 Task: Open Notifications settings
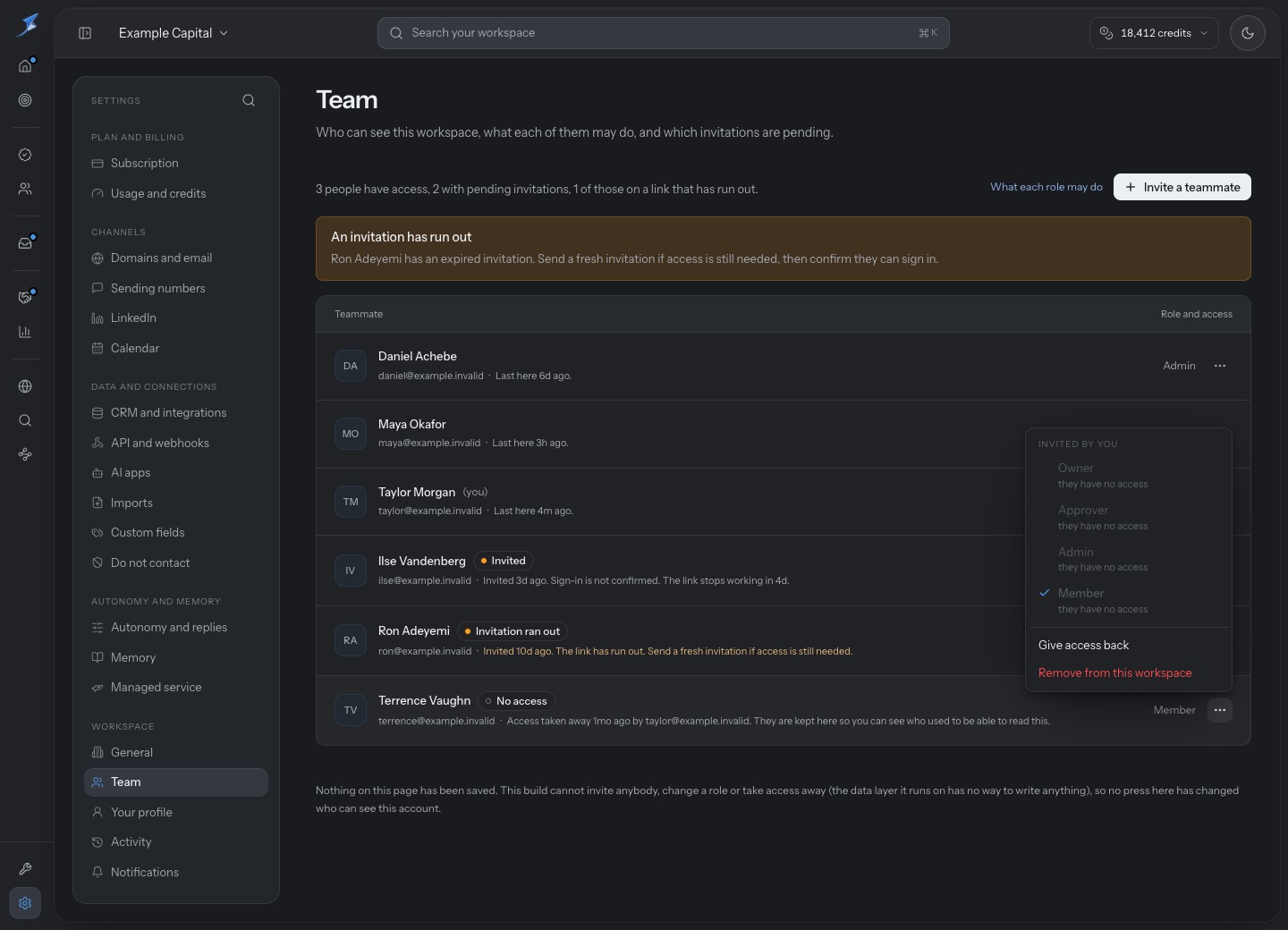pyautogui.click(x=176, y=872)
